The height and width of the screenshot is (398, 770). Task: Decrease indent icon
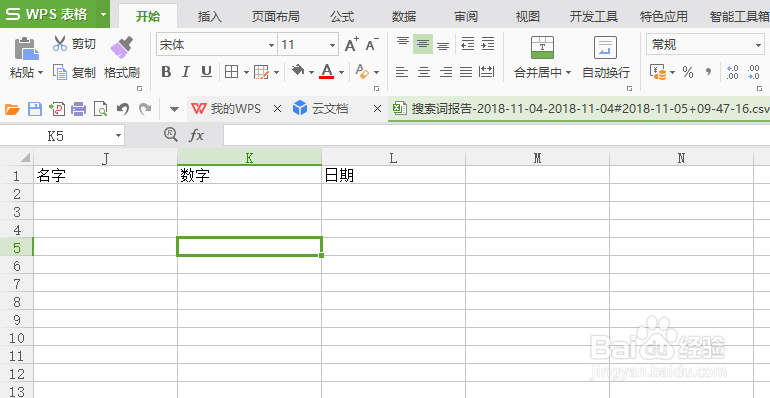tap(468, 44)
